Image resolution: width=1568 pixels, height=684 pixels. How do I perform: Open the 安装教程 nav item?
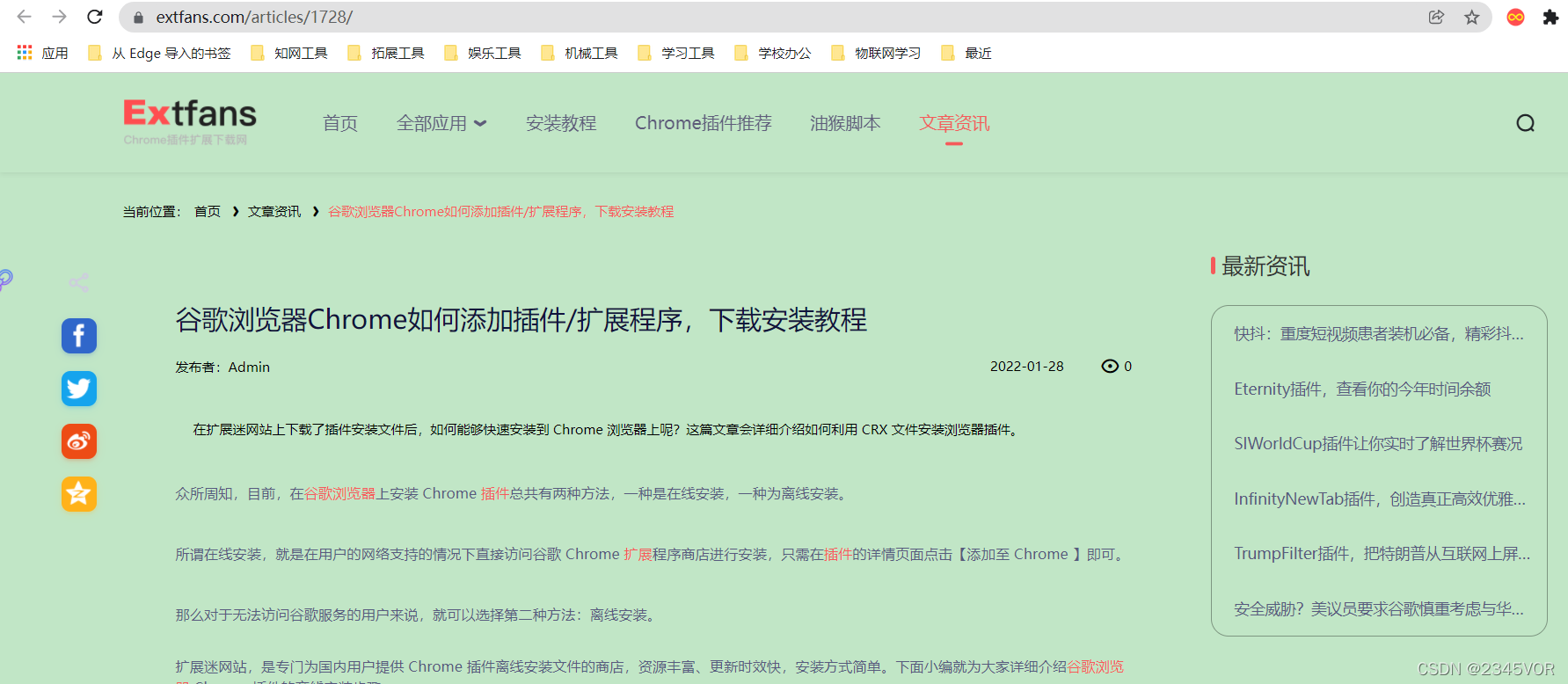(x=561, y=123)
